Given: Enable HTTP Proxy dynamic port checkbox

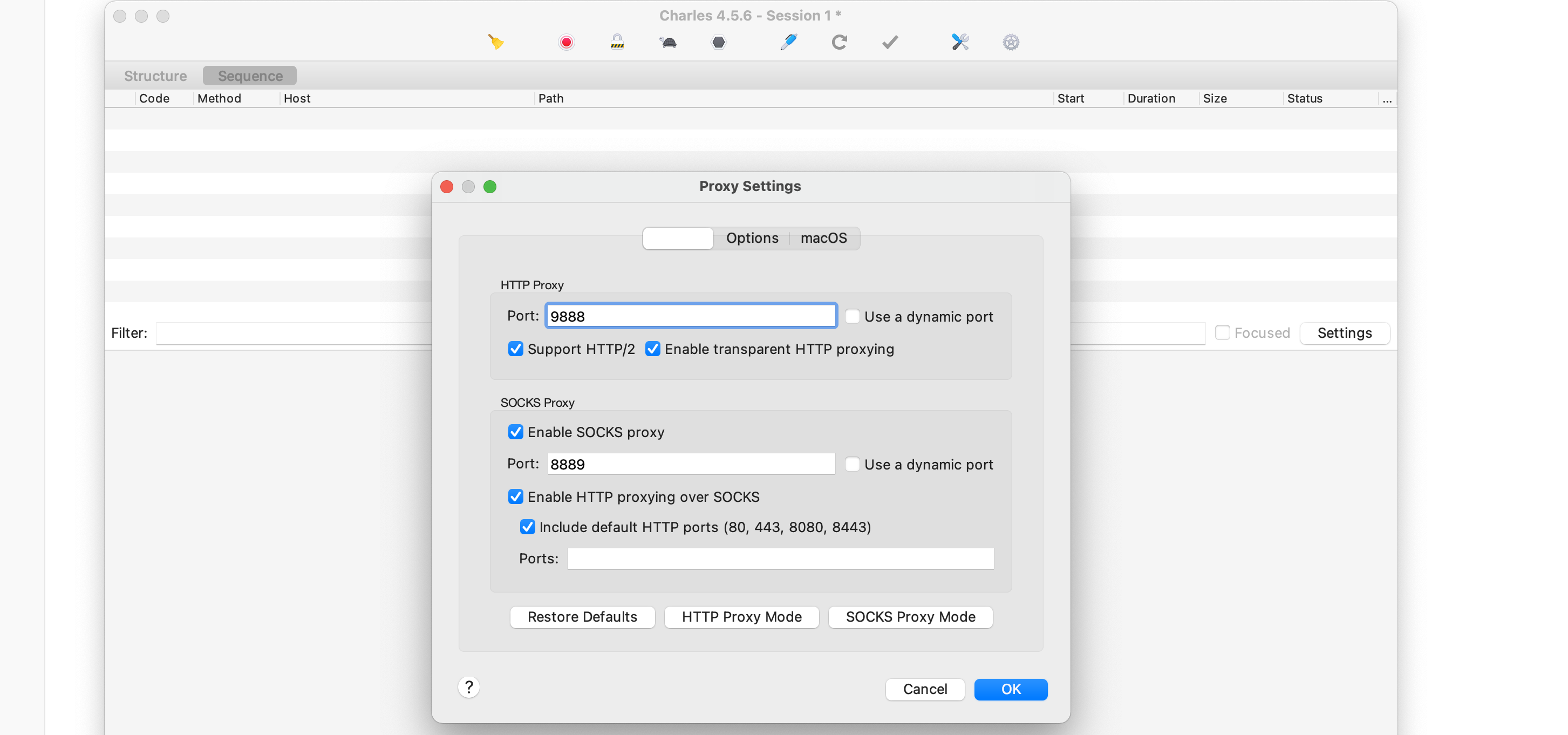Looking at the screenshot, I should tap(852, 317).
